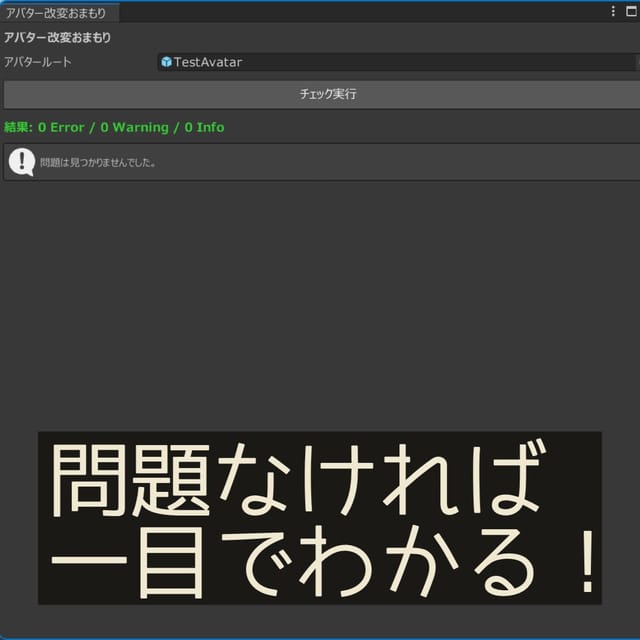Click the 0 Info count text

pos(204,128)
